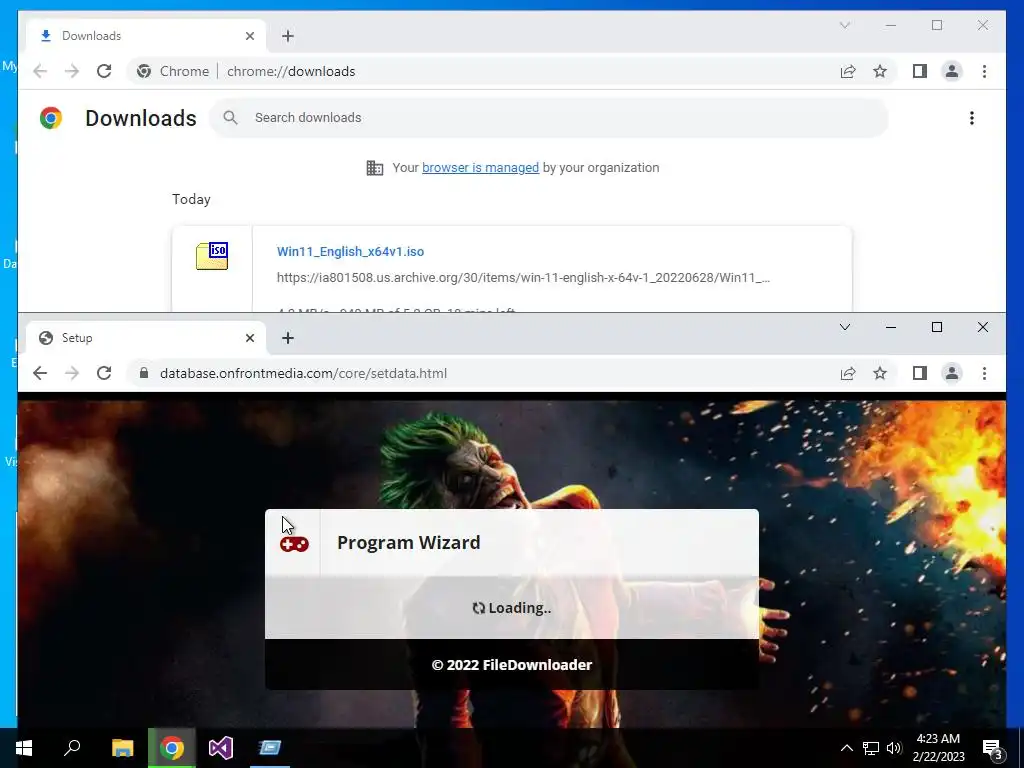Expand the tab search chevron in Setup window
The height and width of the screenshot is (768, 1024).
[x=844, y=327]
